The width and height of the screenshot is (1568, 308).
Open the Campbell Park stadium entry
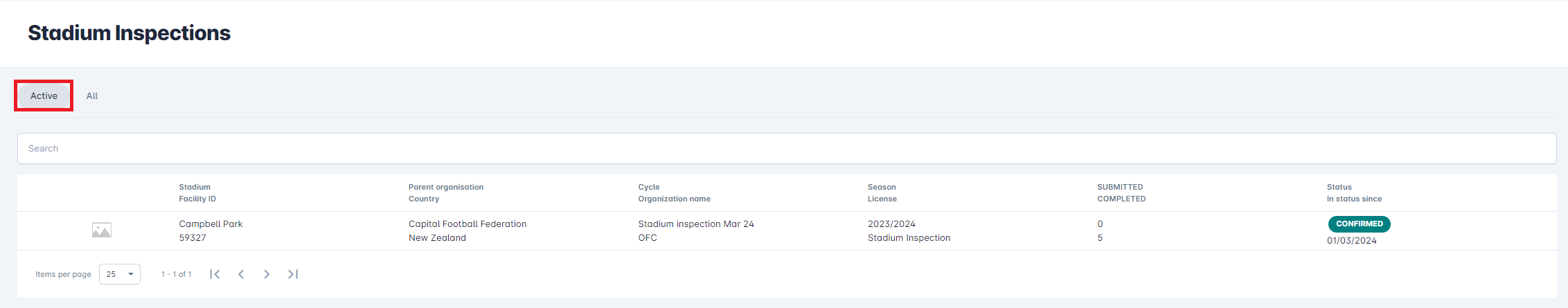point(211,224)
